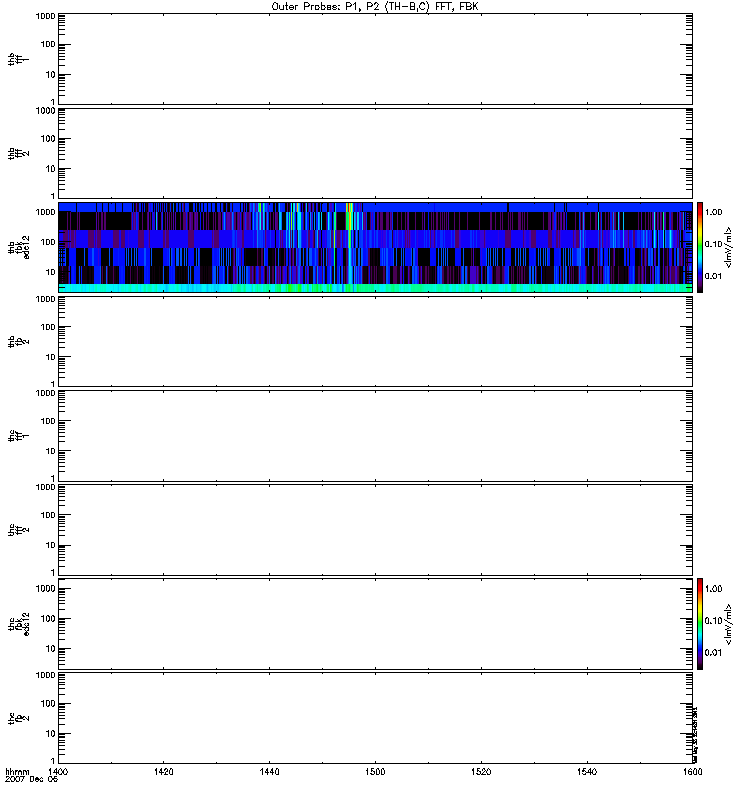The height and width of the screenshot is (800, 750).
Task: Click the '10' tick label of thb fff 1 panel
Action: (x=50, y=74)
